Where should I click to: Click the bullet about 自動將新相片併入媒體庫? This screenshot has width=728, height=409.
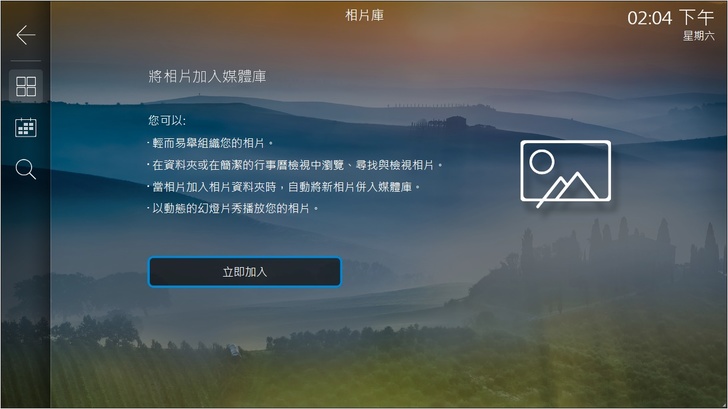click(284, 187)
